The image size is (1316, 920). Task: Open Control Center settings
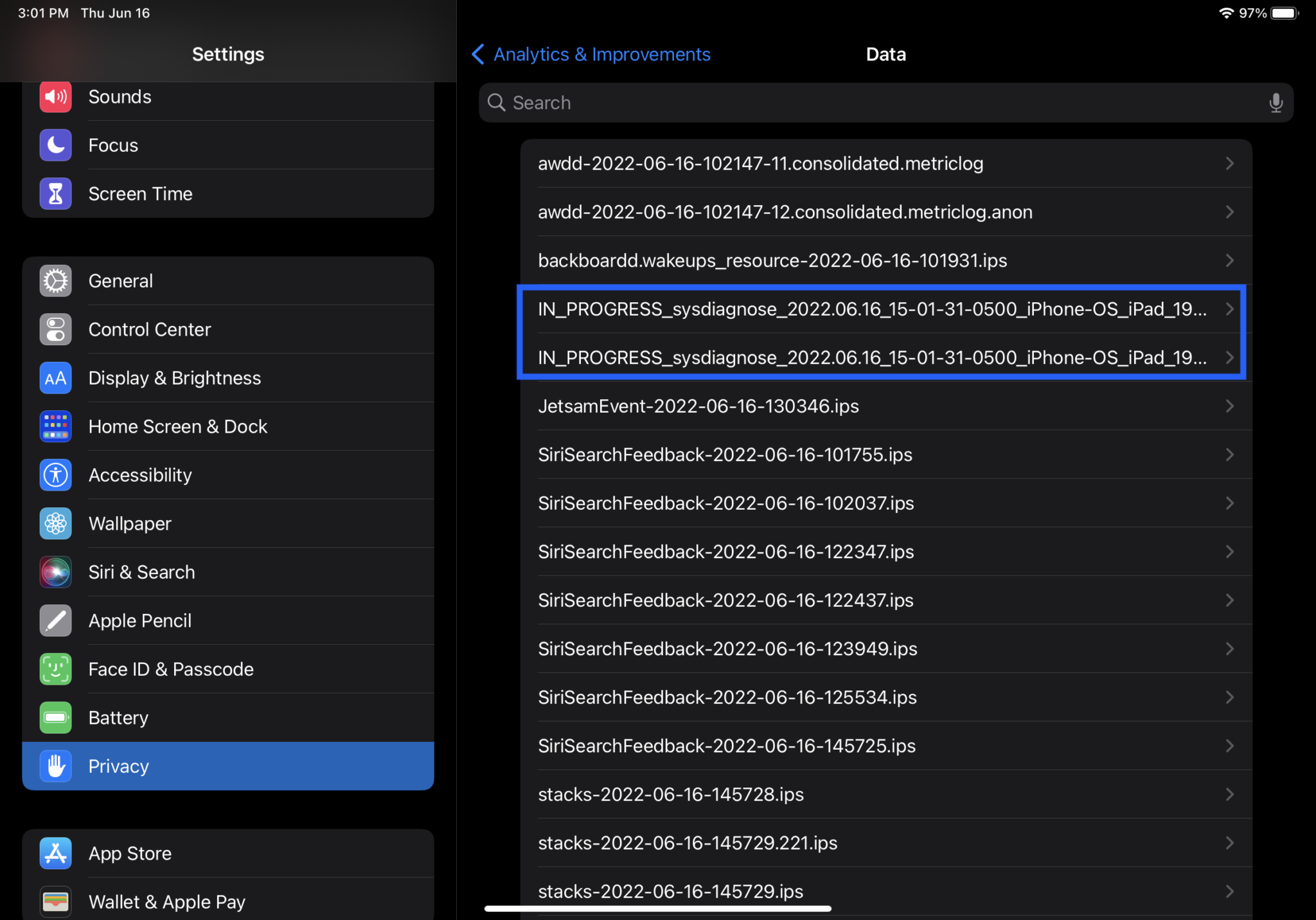228,329
